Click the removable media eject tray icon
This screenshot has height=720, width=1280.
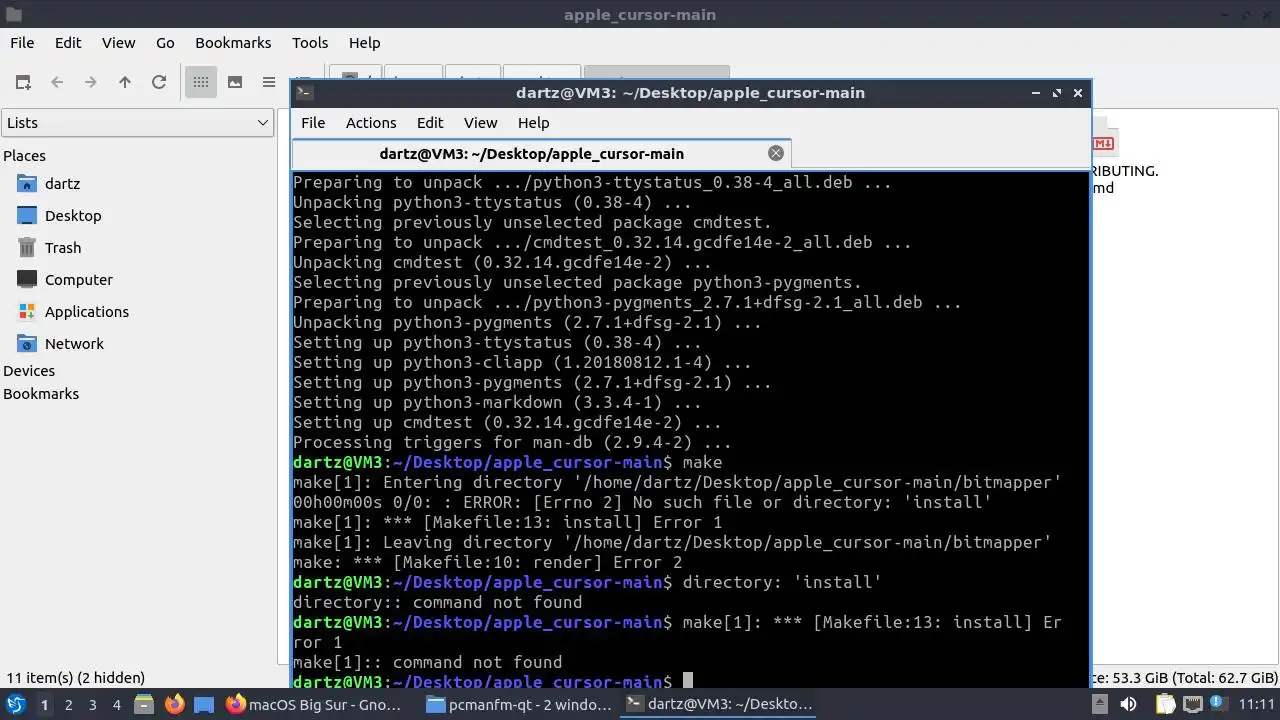1099,705
